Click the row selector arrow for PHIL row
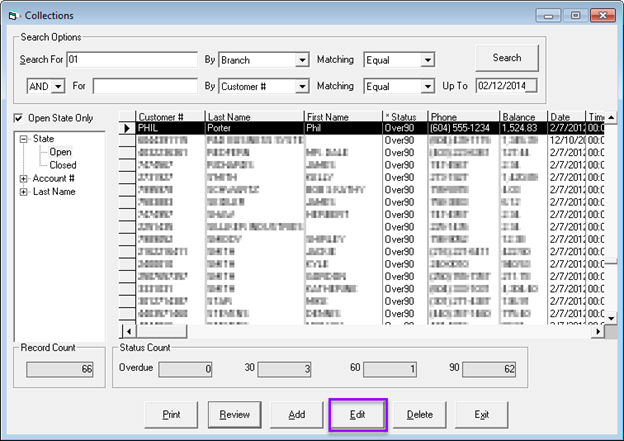This screenshot has height=441, width=624. click(127, 128)
